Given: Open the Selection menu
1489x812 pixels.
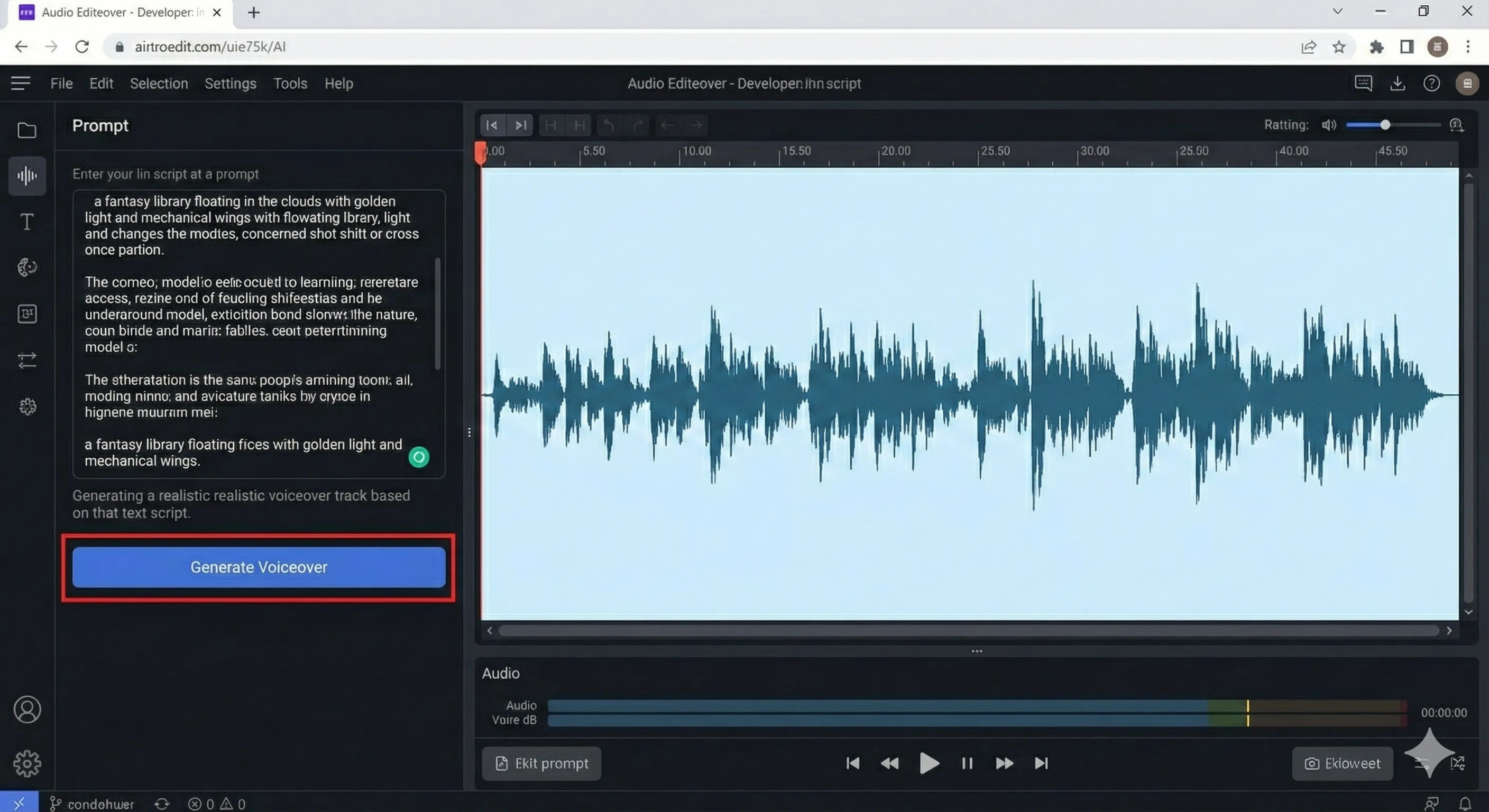Looking at the screenshot, I should click(159, 83).
